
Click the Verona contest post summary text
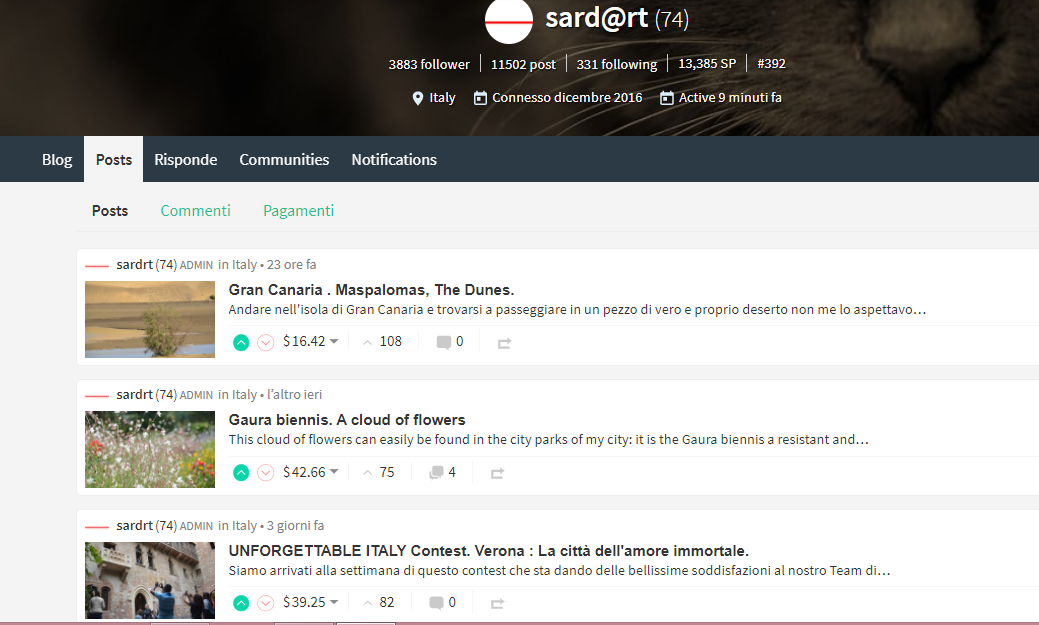point(559,571)
